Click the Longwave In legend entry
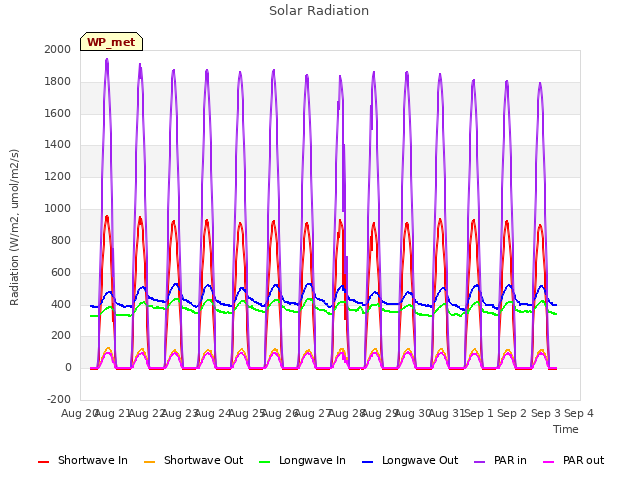Viewport: 640px width, 480px height. 302,460
